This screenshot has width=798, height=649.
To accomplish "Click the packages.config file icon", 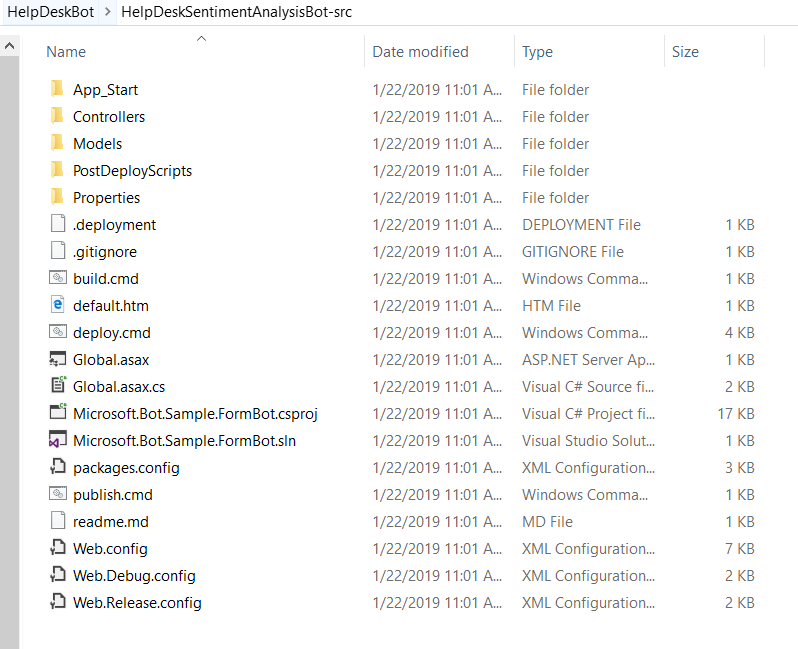I will (58, 467).
